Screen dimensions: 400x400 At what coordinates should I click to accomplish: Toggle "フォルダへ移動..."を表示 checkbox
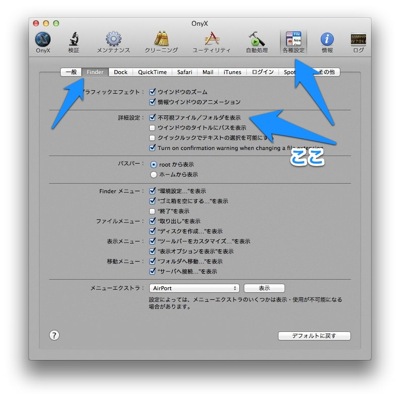click(152, 261)
